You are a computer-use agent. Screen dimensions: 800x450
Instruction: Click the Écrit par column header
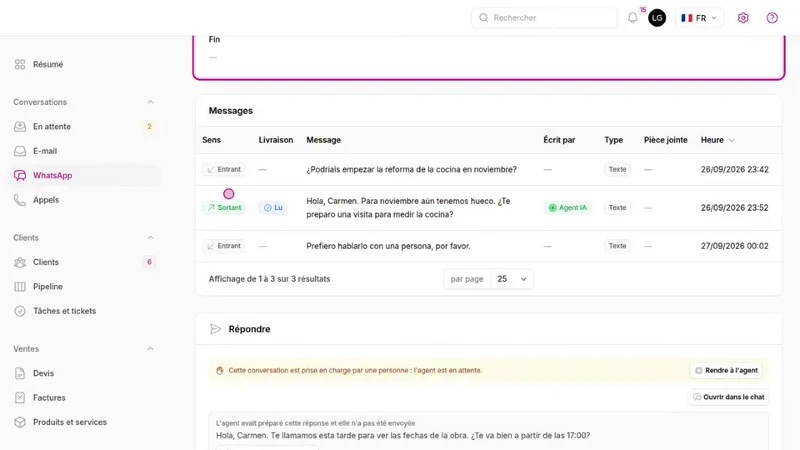click(559, 140)
